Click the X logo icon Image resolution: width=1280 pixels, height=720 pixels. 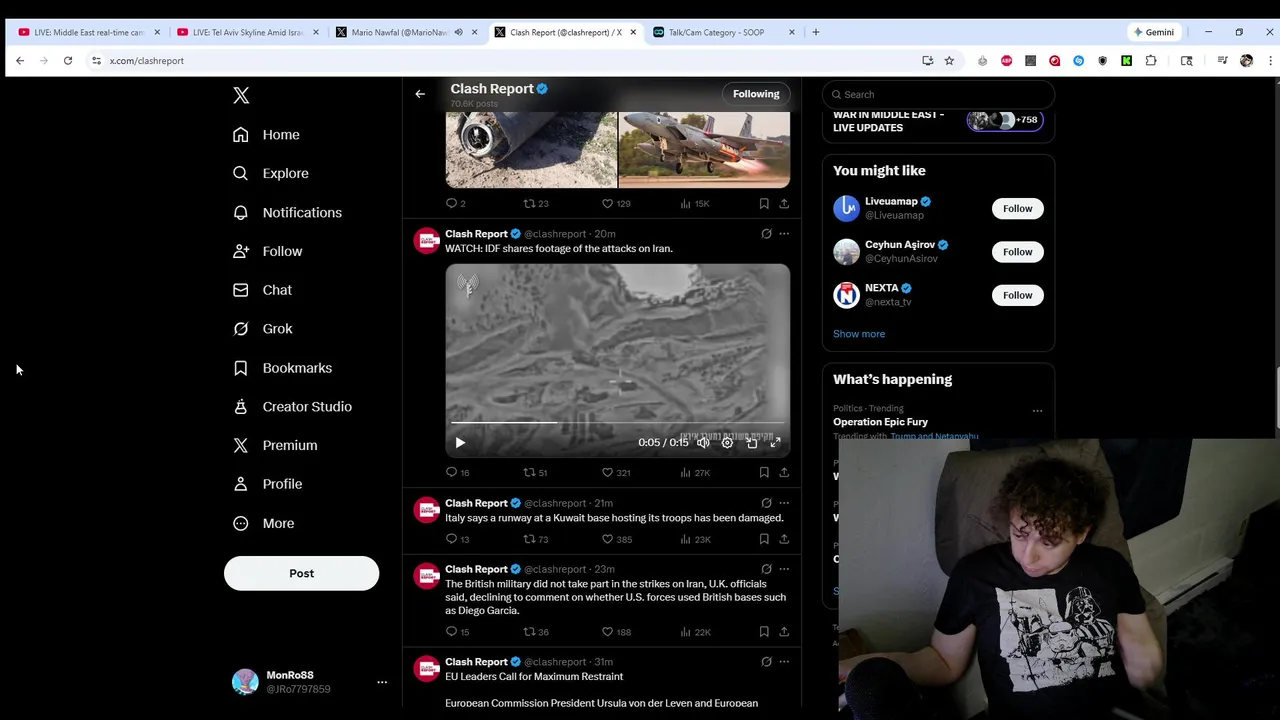point(241,95)
